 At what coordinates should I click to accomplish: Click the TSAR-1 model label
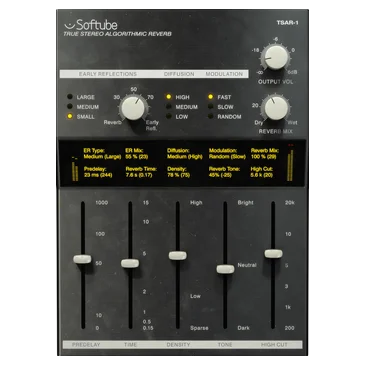pyautogui.click(x=287, y=23)
